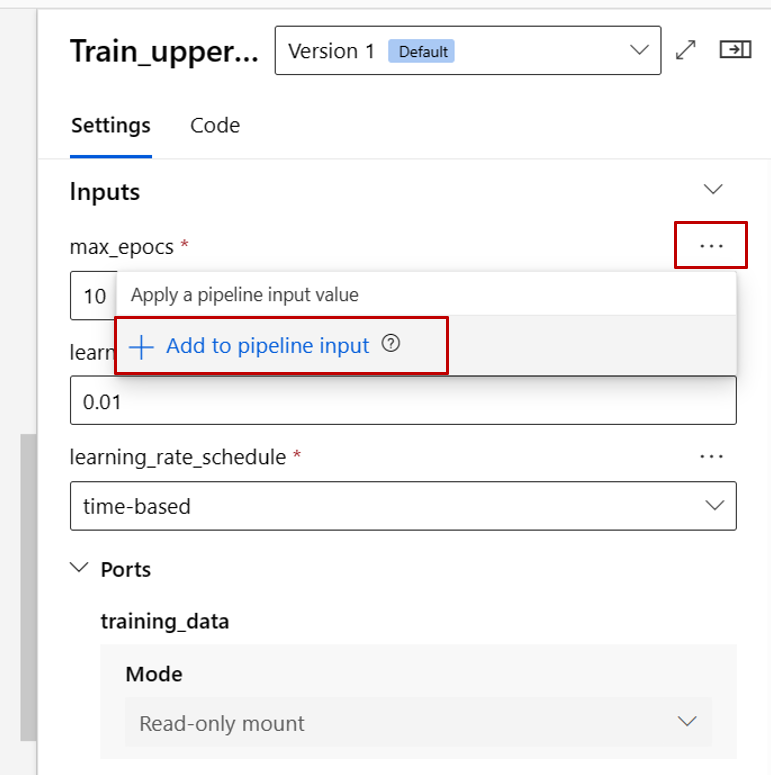
Task: Click the max_epocs field showing 10
Action: pyautogui.click(x=94, y=296)
